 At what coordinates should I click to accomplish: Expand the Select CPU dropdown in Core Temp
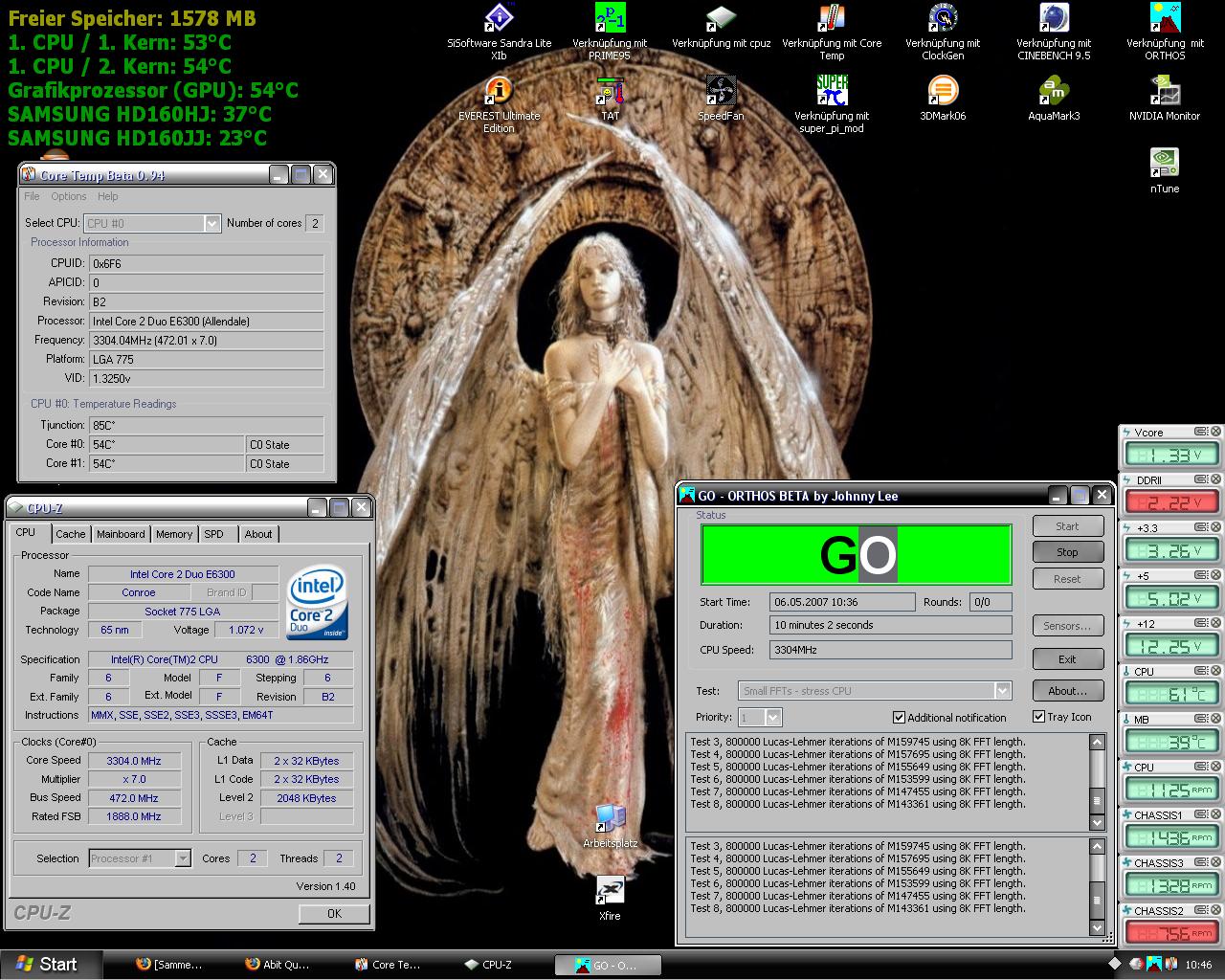pos(212,223)
